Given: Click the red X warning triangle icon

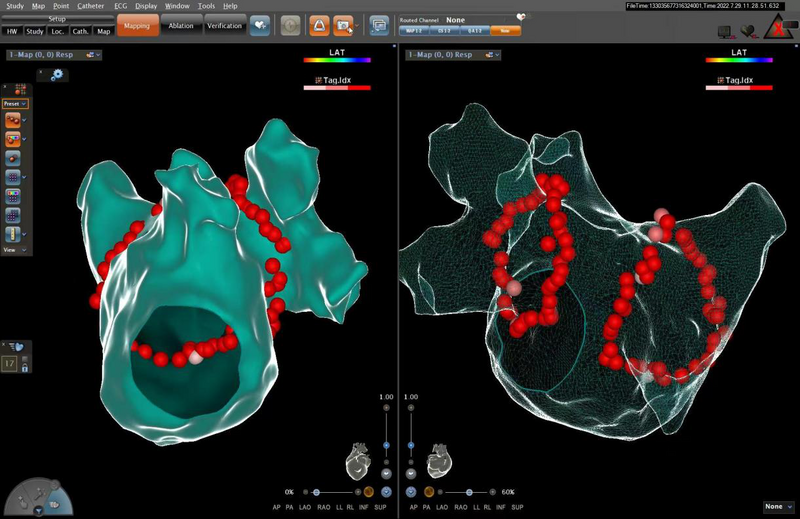Looking at the screenshot, I should coord(779,30).
